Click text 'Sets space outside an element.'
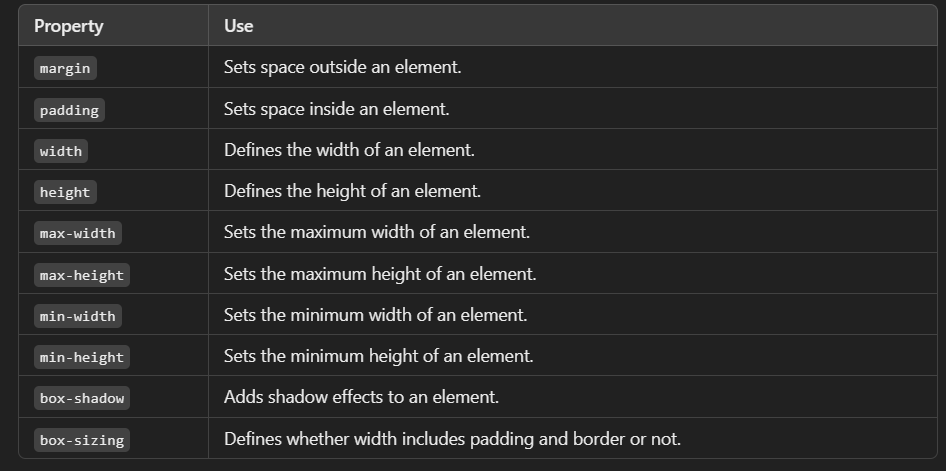 (343, 67)
